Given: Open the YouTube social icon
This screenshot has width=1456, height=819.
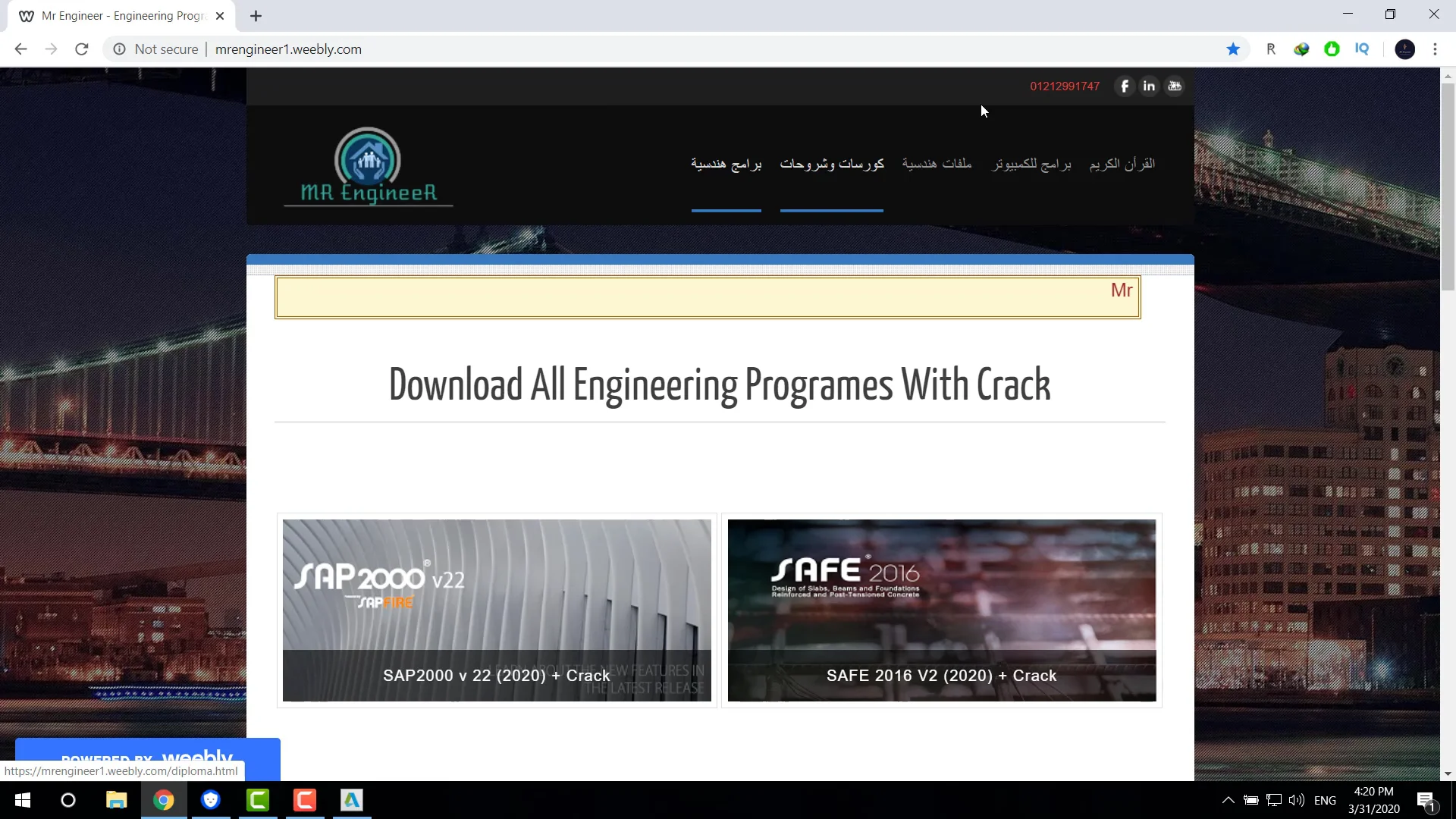Looking at the screenshot, I should pyautogui.click(x=1175, y=86).
